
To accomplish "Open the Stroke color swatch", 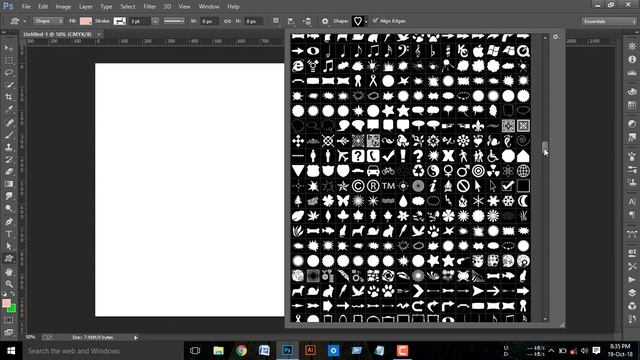I will pos(120,21).
